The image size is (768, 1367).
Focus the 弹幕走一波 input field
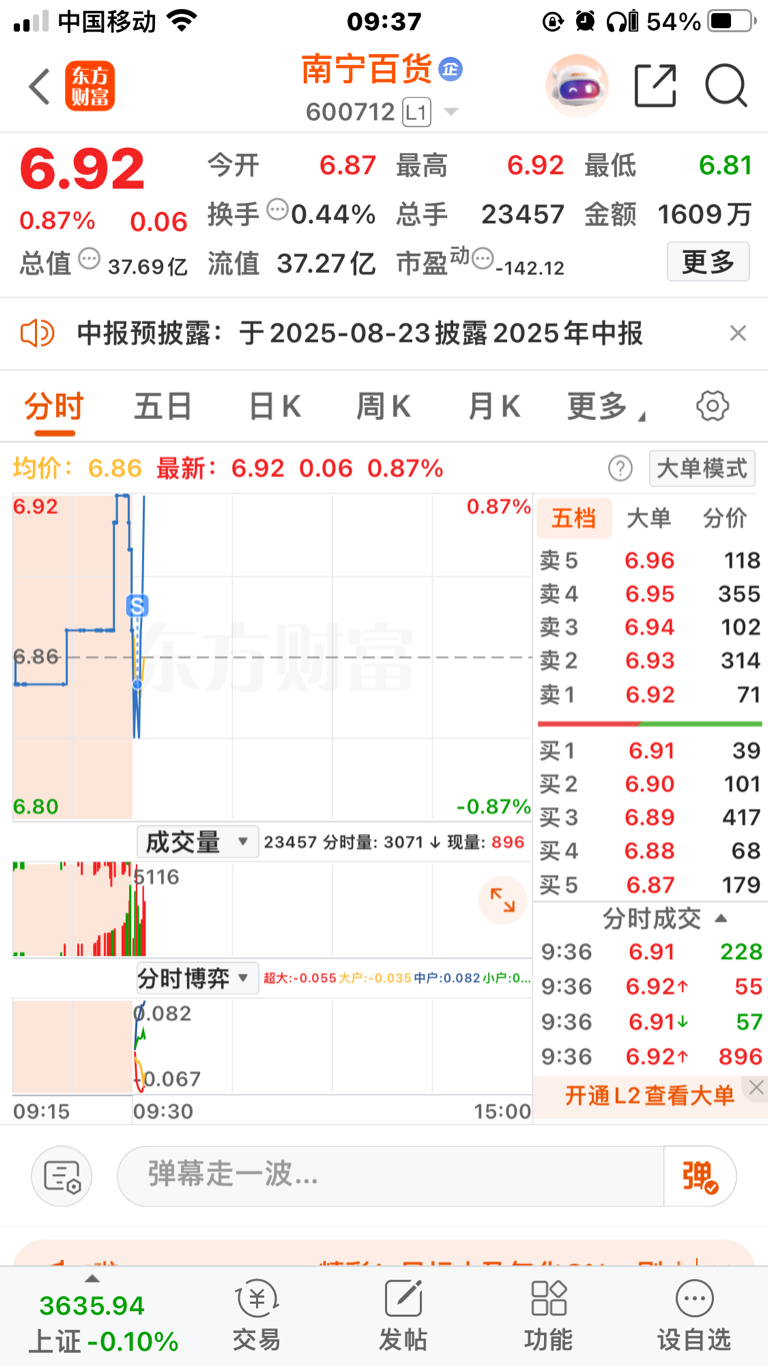(x=390, y=1175)
